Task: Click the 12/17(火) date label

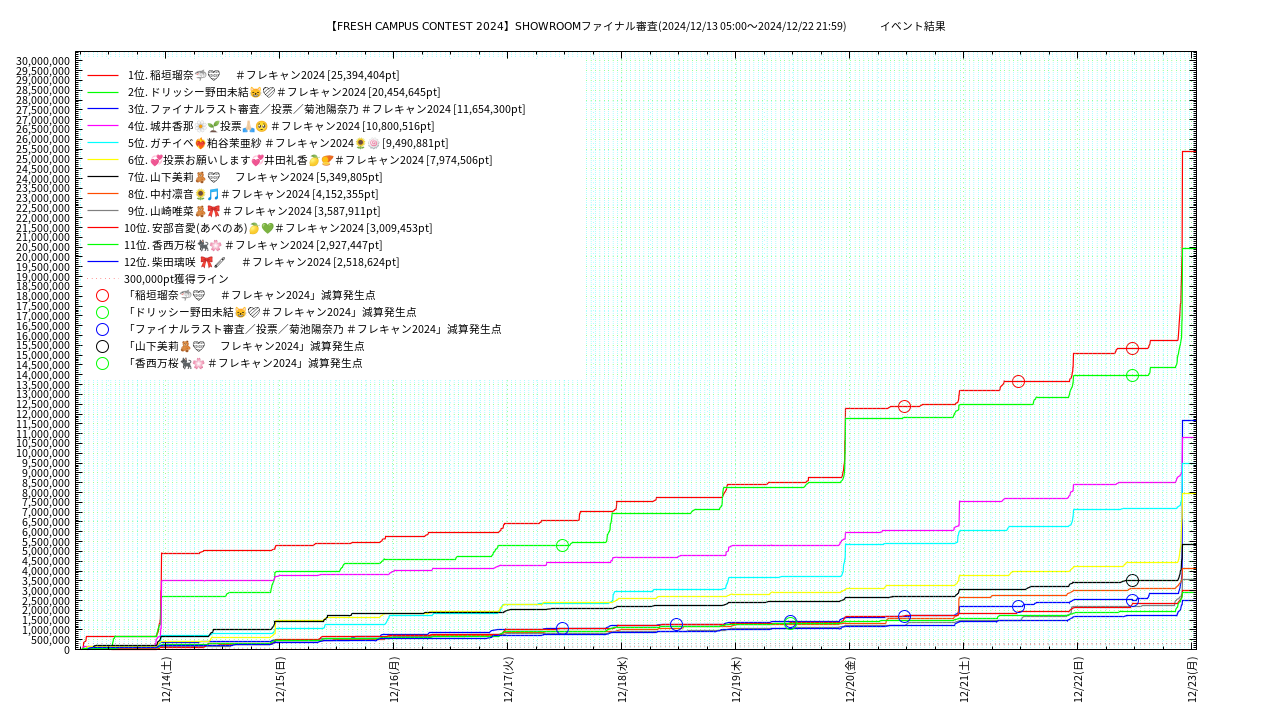Action: click(x=508, y=680)
